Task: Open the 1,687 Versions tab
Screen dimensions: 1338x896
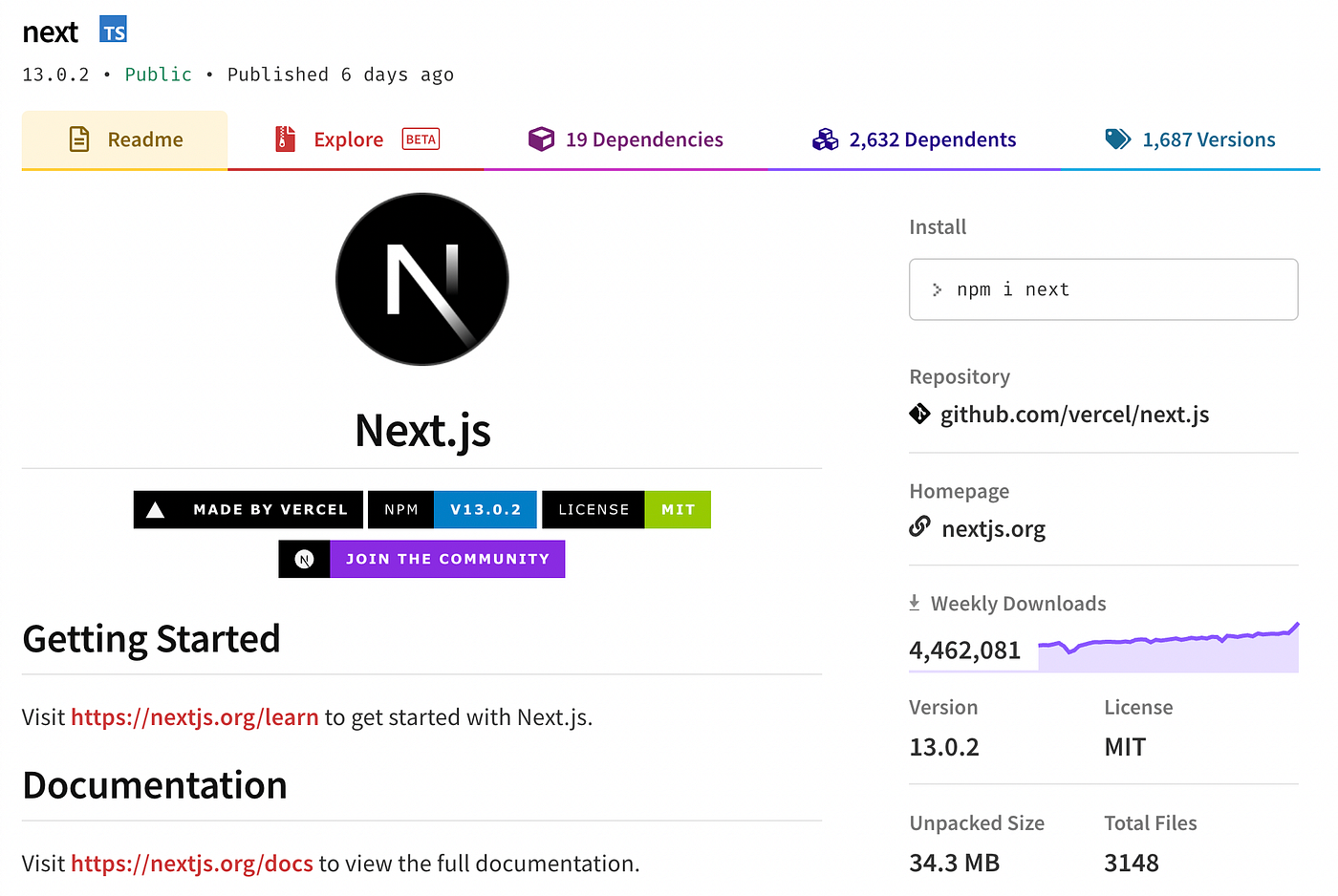Action: (x=1190, y=139)
